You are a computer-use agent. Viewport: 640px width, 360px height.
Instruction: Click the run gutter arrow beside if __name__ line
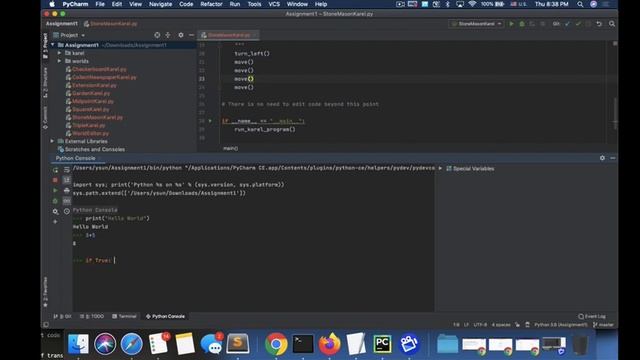coord(210,121)
